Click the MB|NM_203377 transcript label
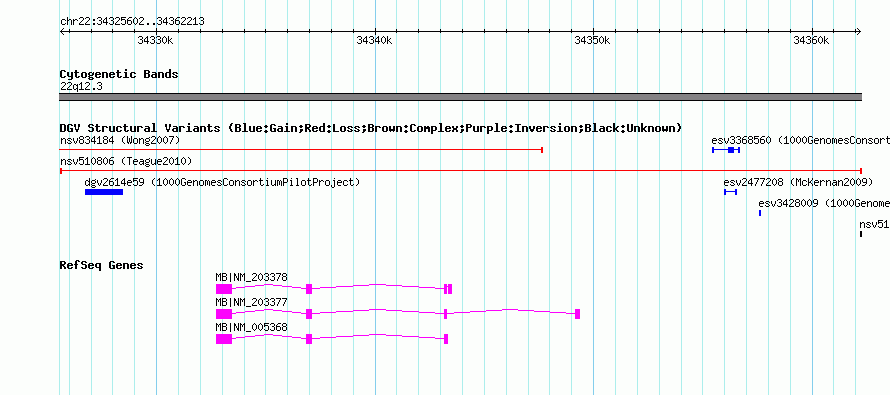The width and height of the screenshot is (890, 395). (x=251, y=302)
